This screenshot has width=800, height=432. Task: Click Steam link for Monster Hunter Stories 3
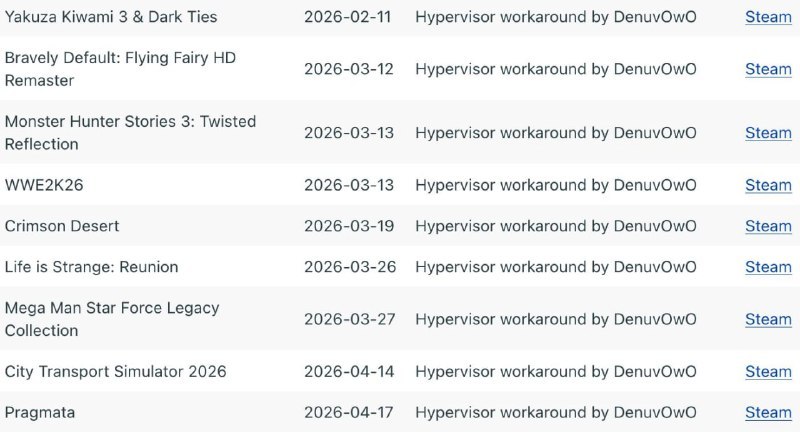click(x=768, y=133)
